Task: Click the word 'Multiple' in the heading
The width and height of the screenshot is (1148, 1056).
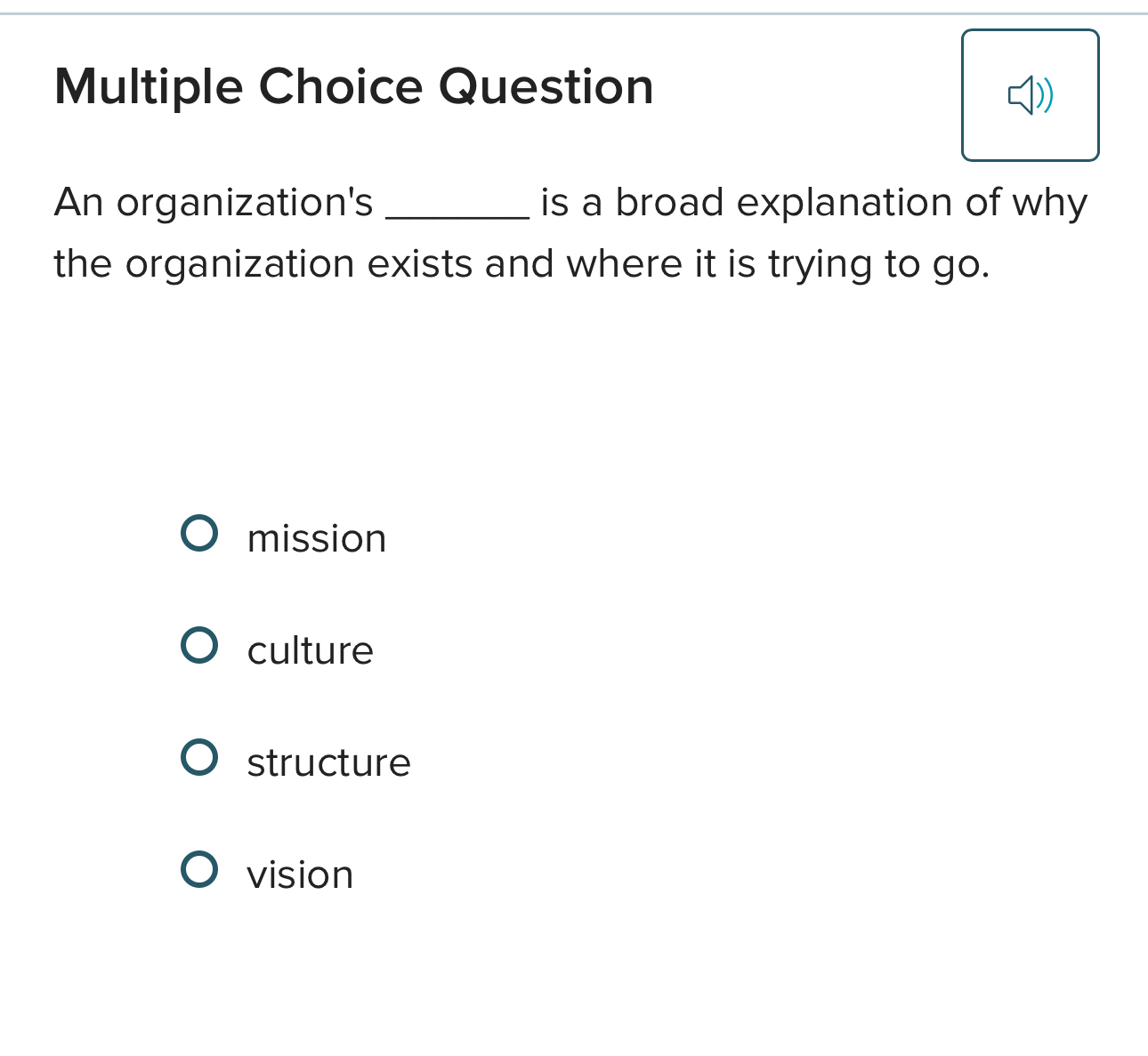Action: pyautogui.click(x=148, y=87)
